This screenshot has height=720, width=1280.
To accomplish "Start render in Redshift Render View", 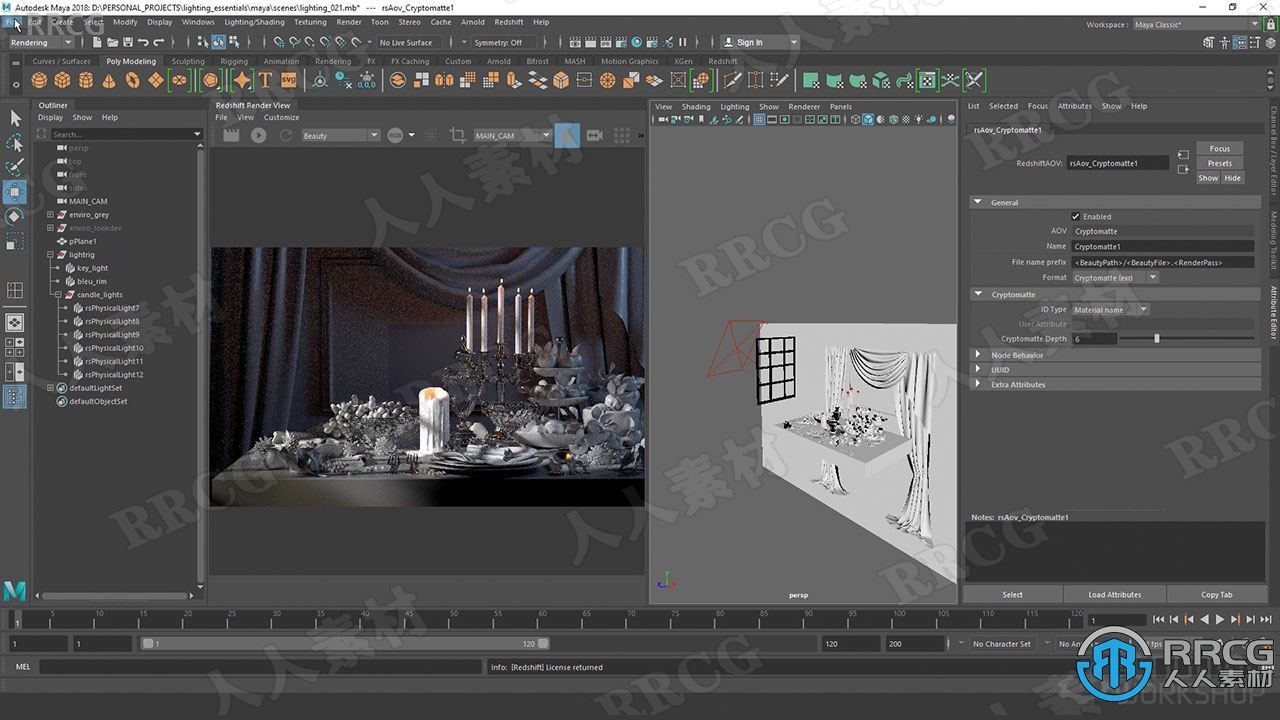I will pyautogui.click(x=231, y=135).
